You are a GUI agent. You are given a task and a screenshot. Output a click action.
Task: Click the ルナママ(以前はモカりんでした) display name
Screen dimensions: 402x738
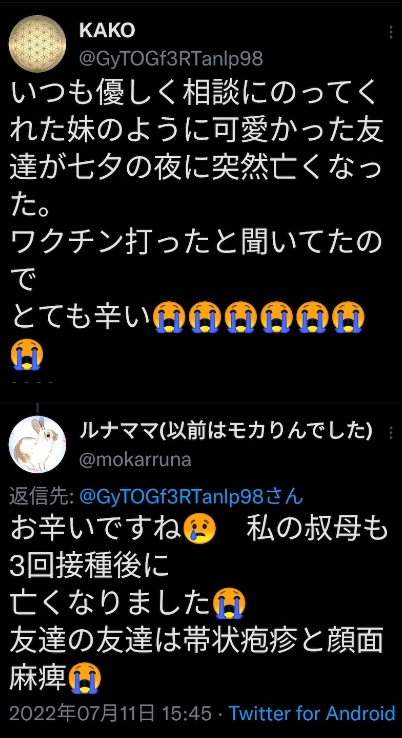225,431
